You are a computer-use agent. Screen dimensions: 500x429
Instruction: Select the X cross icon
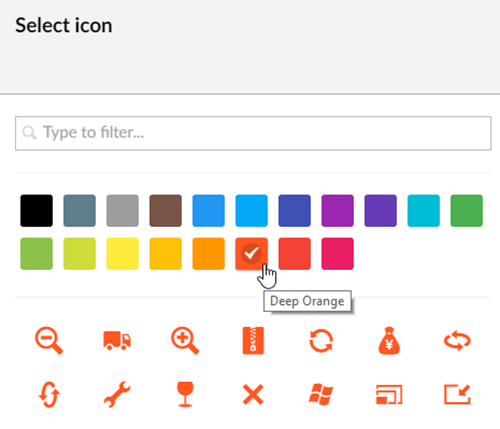click(x=253, y=394)
